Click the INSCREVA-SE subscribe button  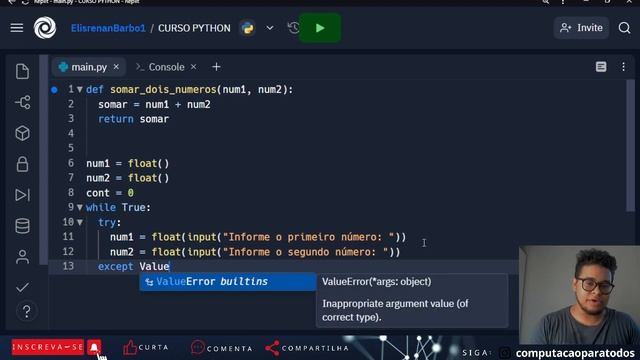tap(48, 347)
